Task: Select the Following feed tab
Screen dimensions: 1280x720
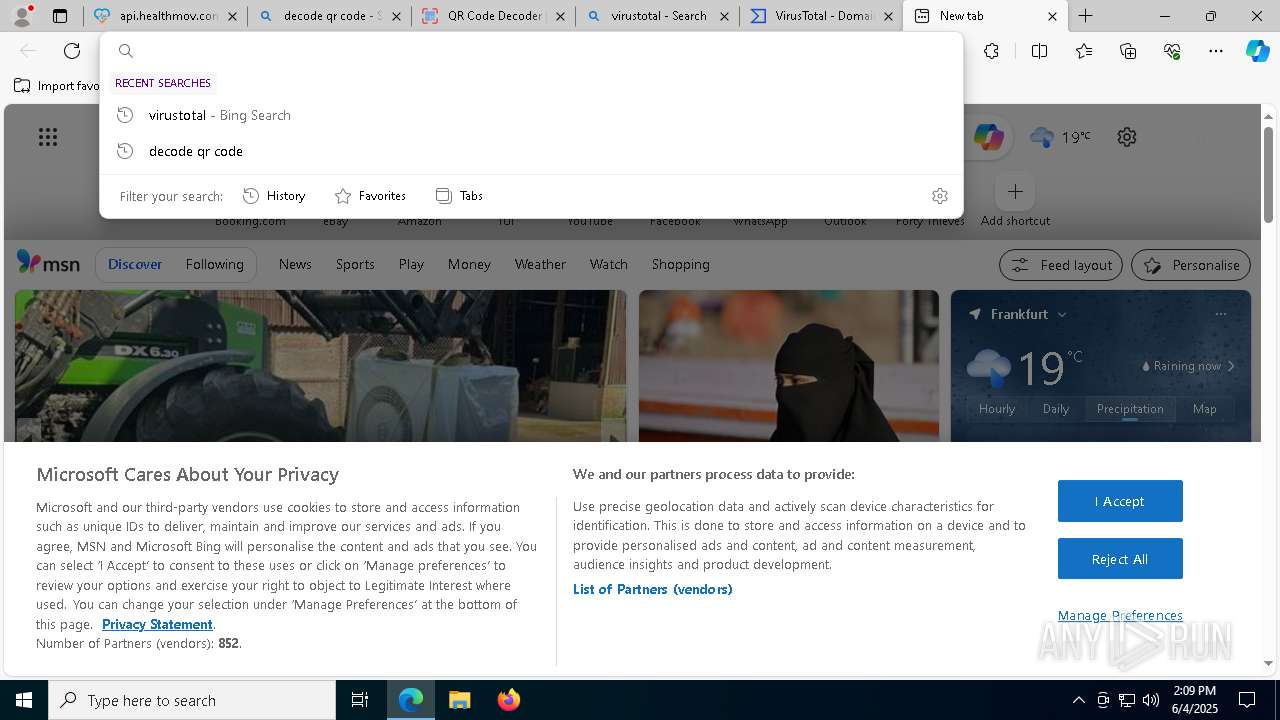Action: pyautogui.click(x=214, y=264)
